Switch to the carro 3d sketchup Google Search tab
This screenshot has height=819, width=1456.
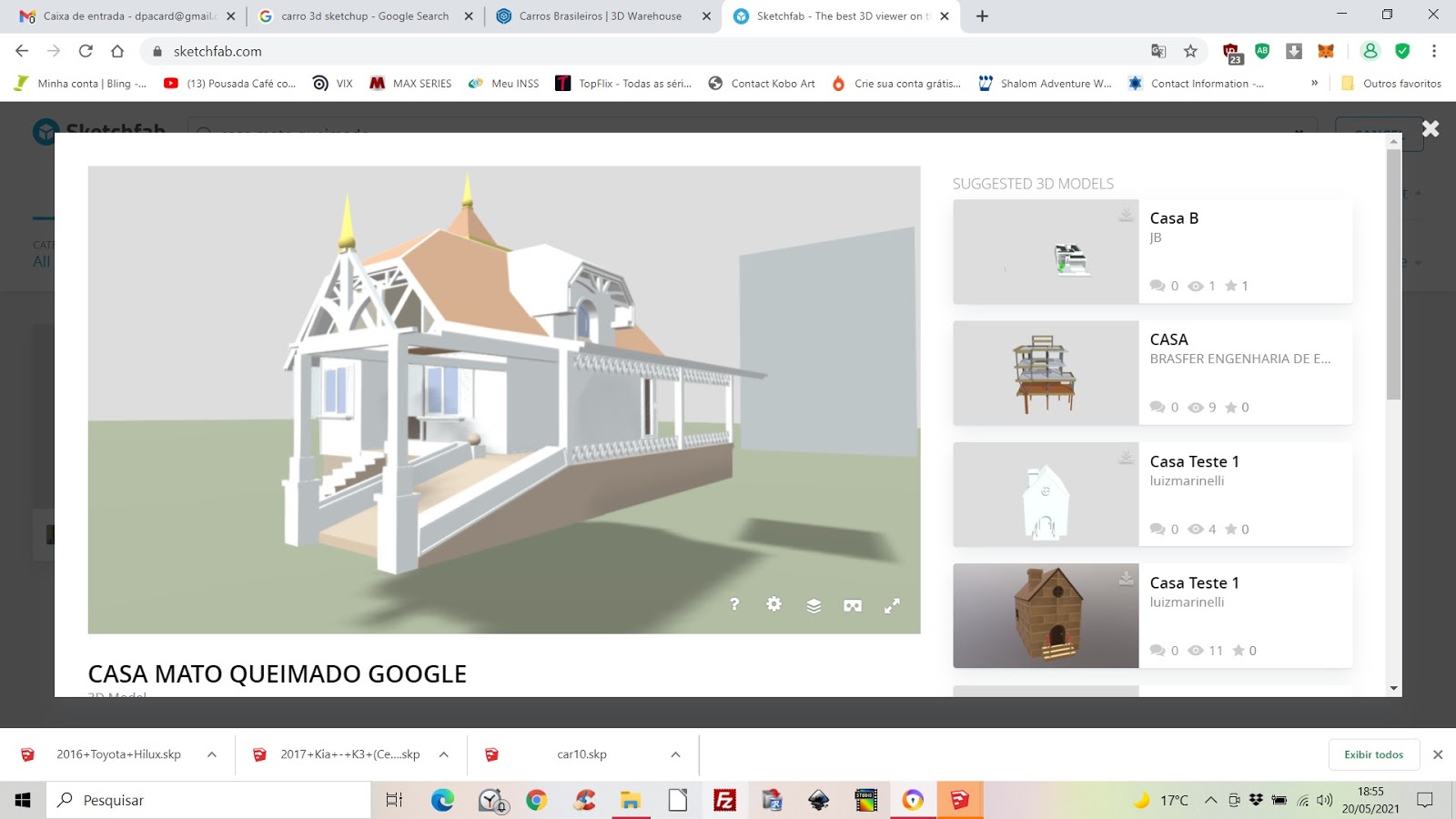point(365,16)
